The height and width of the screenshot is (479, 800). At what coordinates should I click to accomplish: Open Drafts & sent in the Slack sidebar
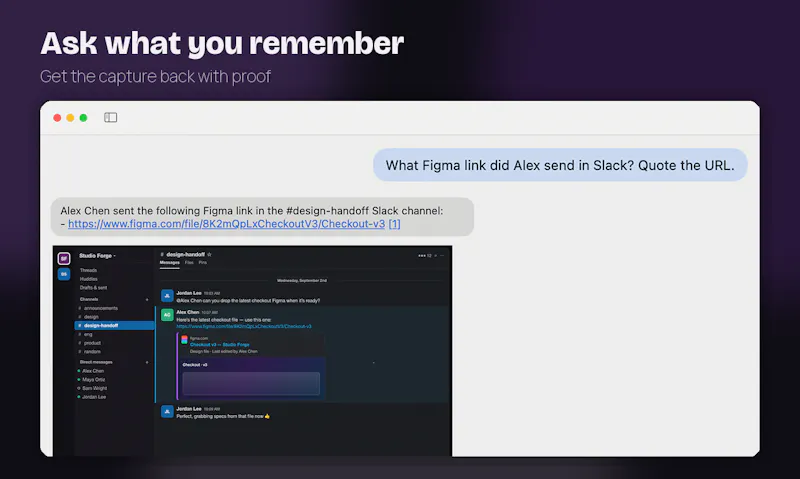[93, 288]
